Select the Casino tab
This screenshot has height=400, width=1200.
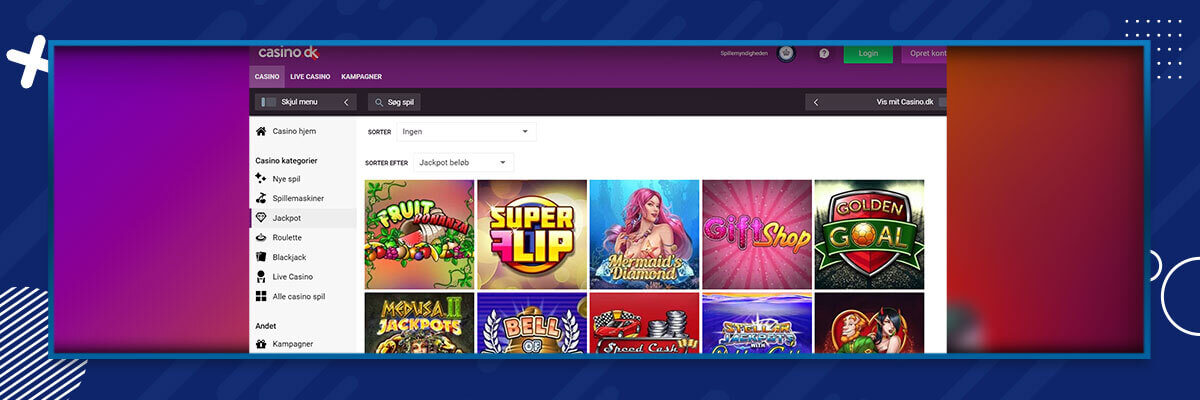(267, 77)
